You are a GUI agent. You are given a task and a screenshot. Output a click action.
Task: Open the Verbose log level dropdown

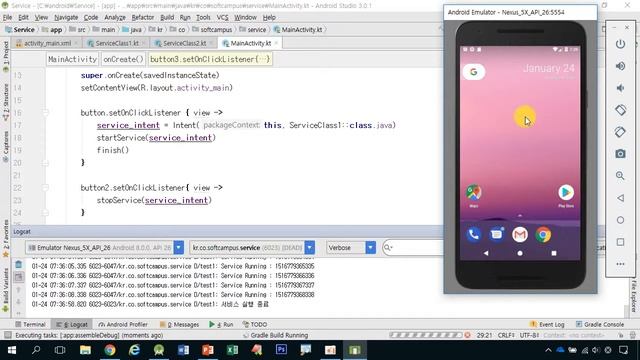pyautogui.click(x=351, y=248)
